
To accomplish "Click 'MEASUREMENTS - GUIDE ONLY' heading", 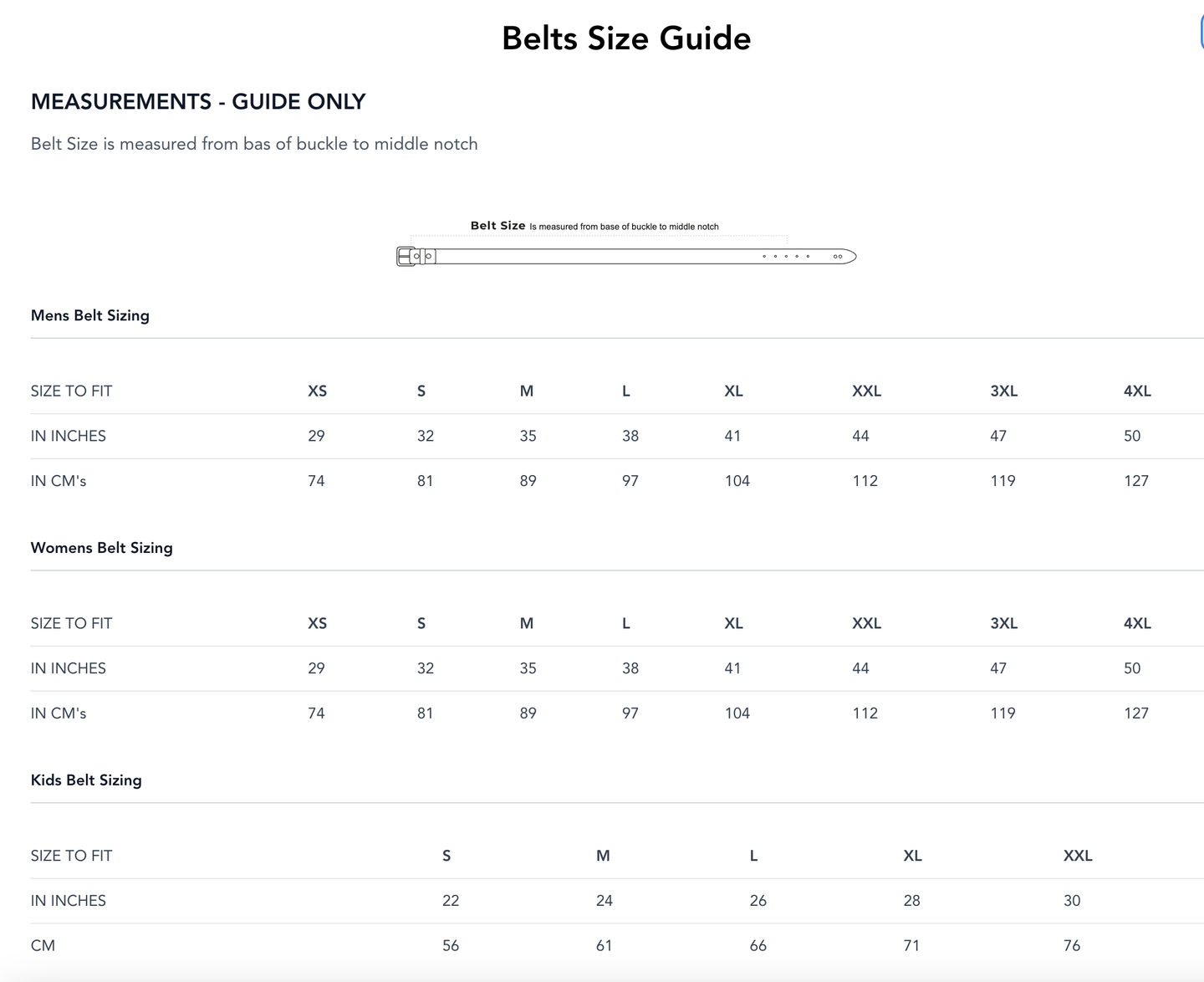I will (x=198, y=102).
